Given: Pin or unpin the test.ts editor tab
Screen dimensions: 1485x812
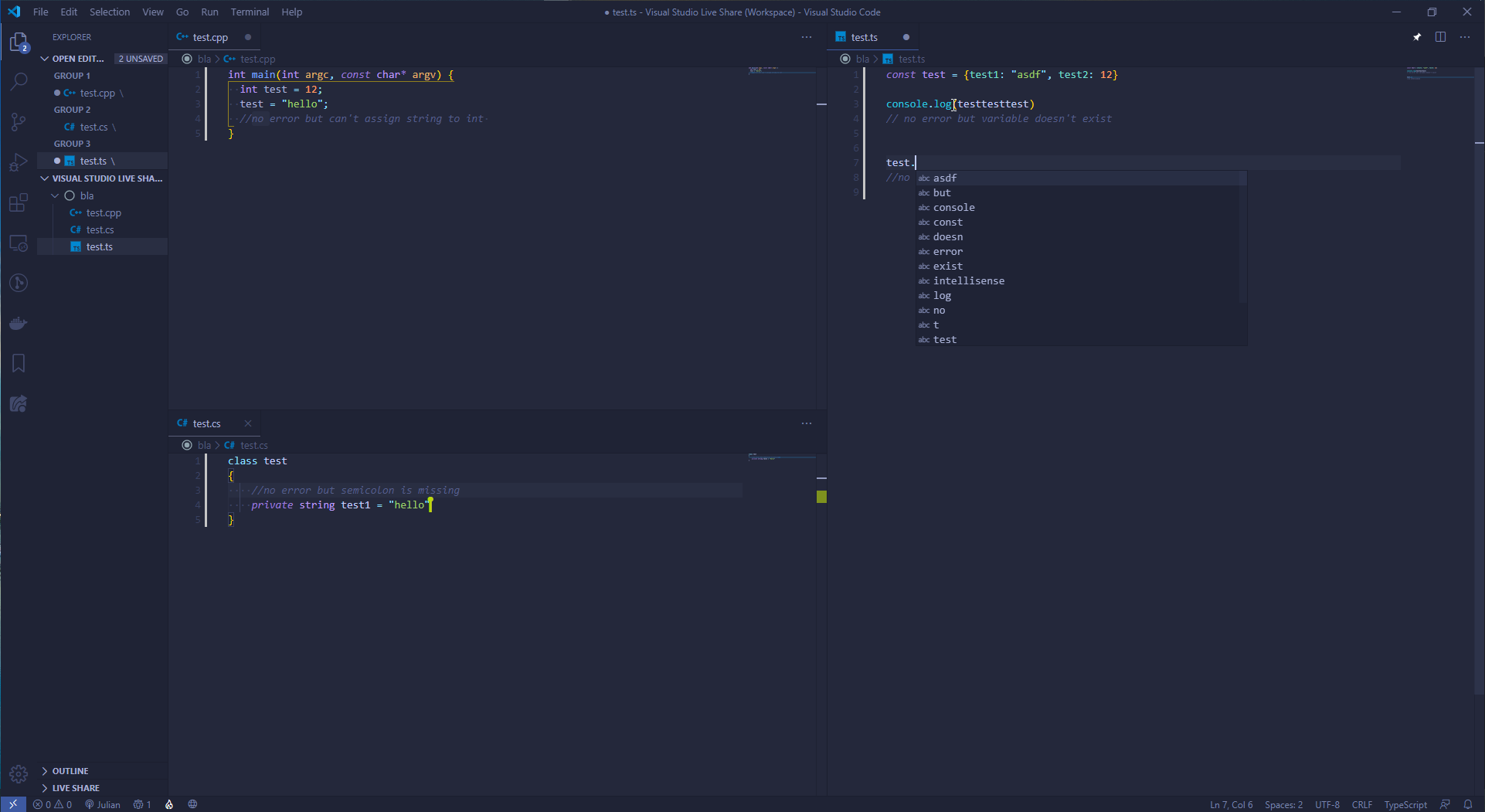Looking at the screenshot, I should click(x=1418, y=36).
